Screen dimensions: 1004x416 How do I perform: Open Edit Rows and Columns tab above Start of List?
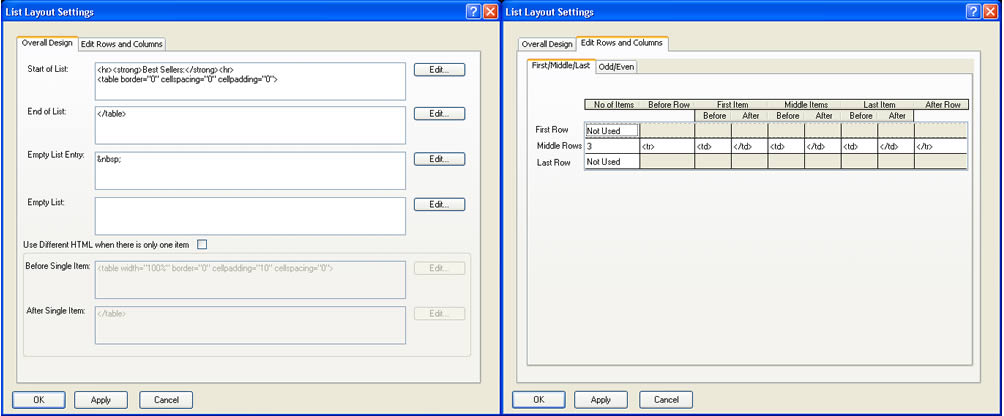(122, 44)
